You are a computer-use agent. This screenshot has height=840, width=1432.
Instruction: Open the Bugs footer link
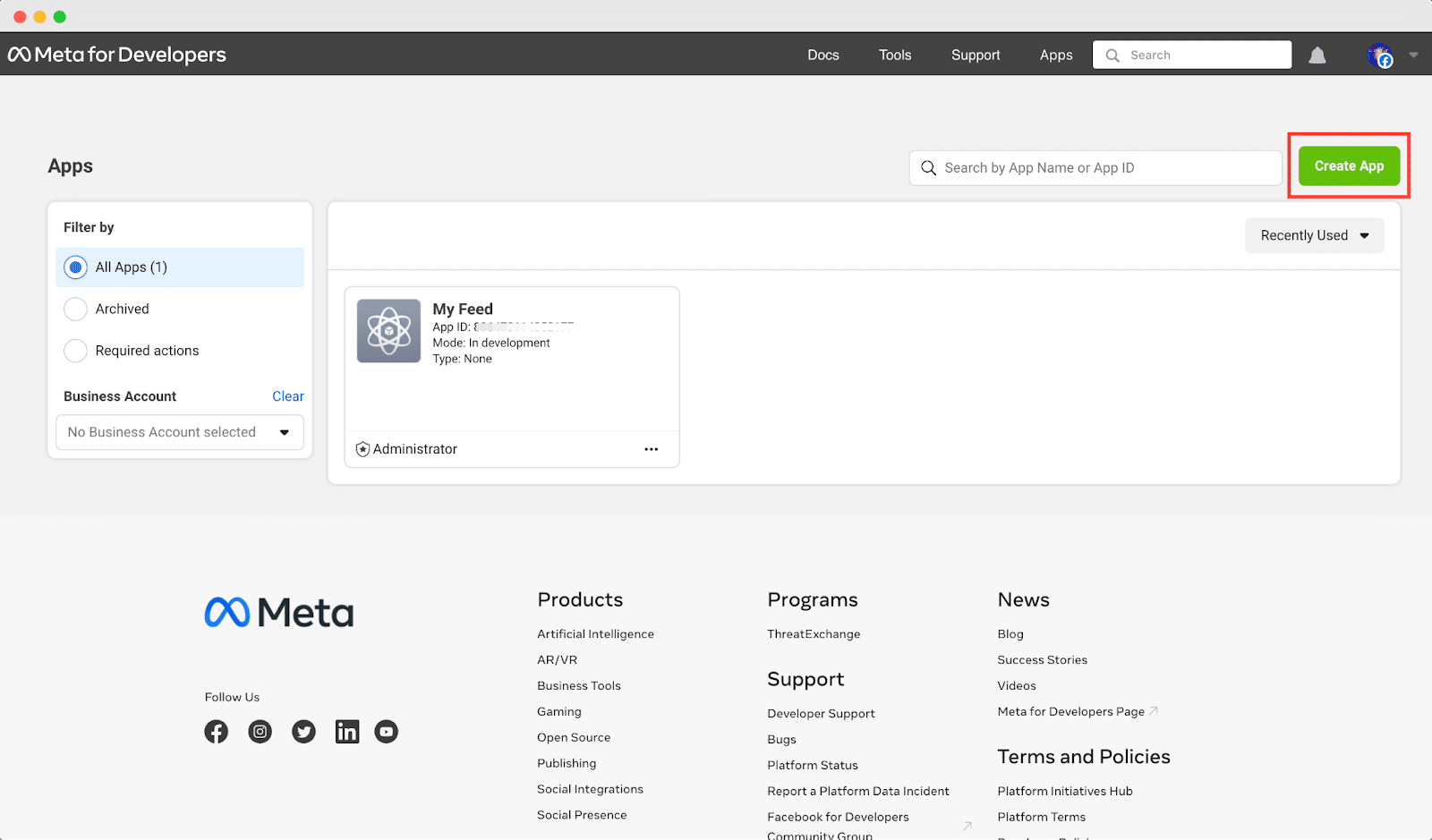coord(781,740)
